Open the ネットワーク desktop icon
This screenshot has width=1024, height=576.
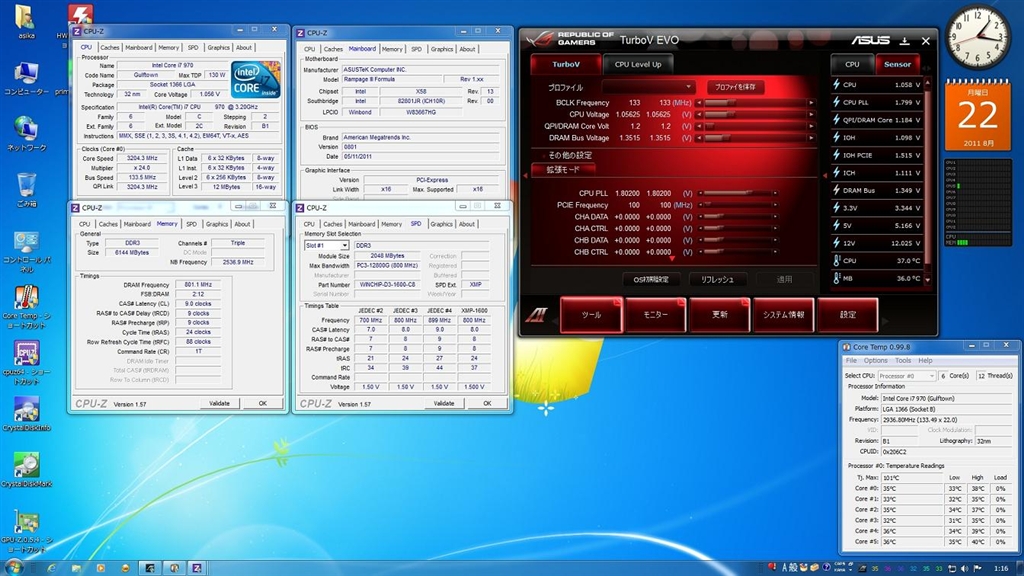(26, 134)
